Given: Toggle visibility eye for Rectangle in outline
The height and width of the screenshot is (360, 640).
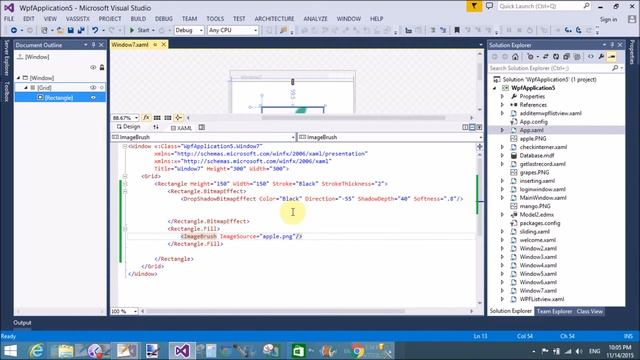Looking at the screenshot, I should (93, 98).
